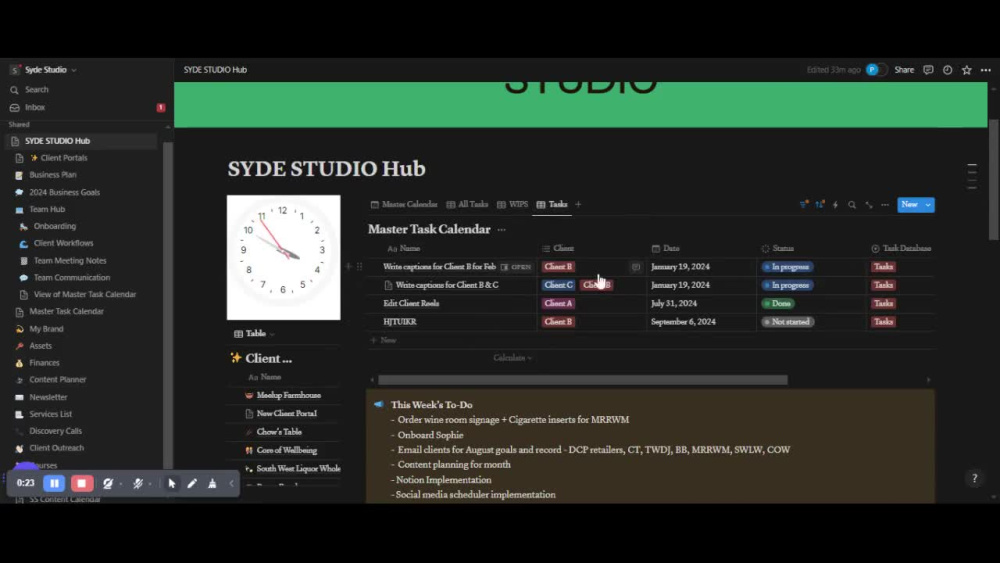Switch to the WIPS tab
The height and width of the screenshot is (563, 1000).
coord(512,205)
